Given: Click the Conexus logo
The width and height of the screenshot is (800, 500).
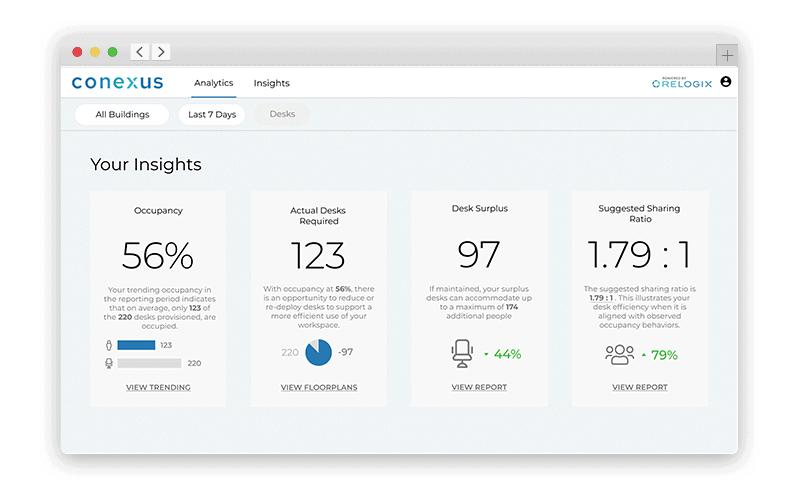Looking at the screenshot, I should click(117, 82).
